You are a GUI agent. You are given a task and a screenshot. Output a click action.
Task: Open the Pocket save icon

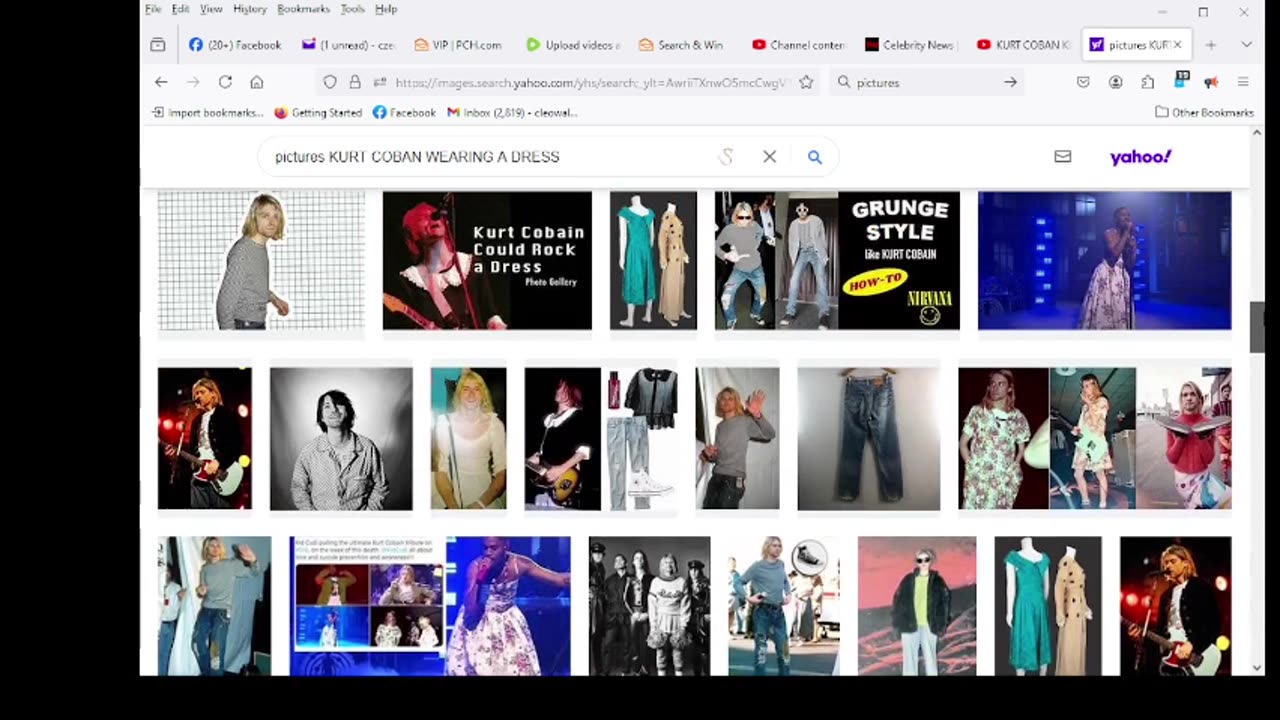(1083, 82)
